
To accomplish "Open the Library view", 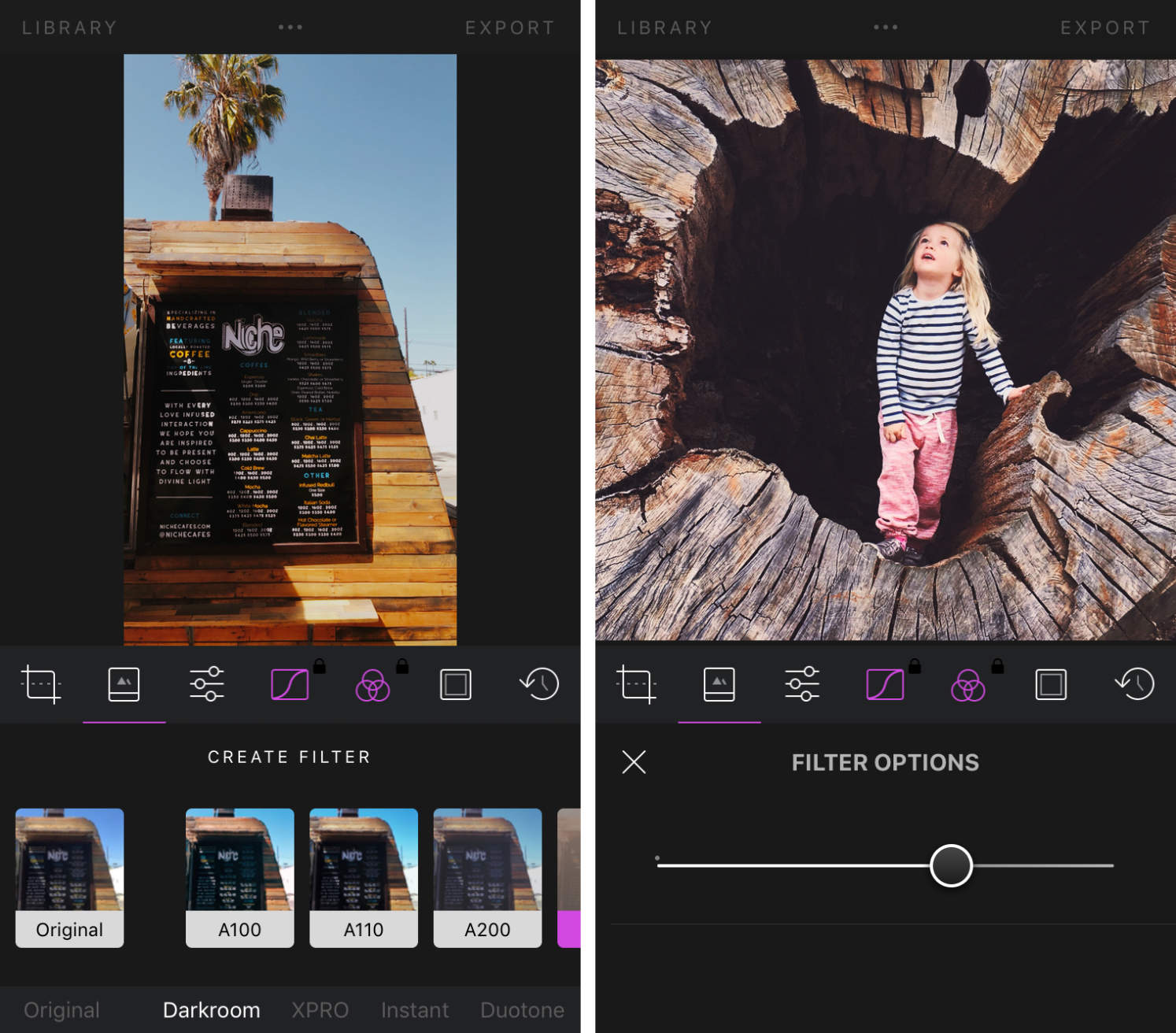I will pyautogui.click(x=69, y=27).
